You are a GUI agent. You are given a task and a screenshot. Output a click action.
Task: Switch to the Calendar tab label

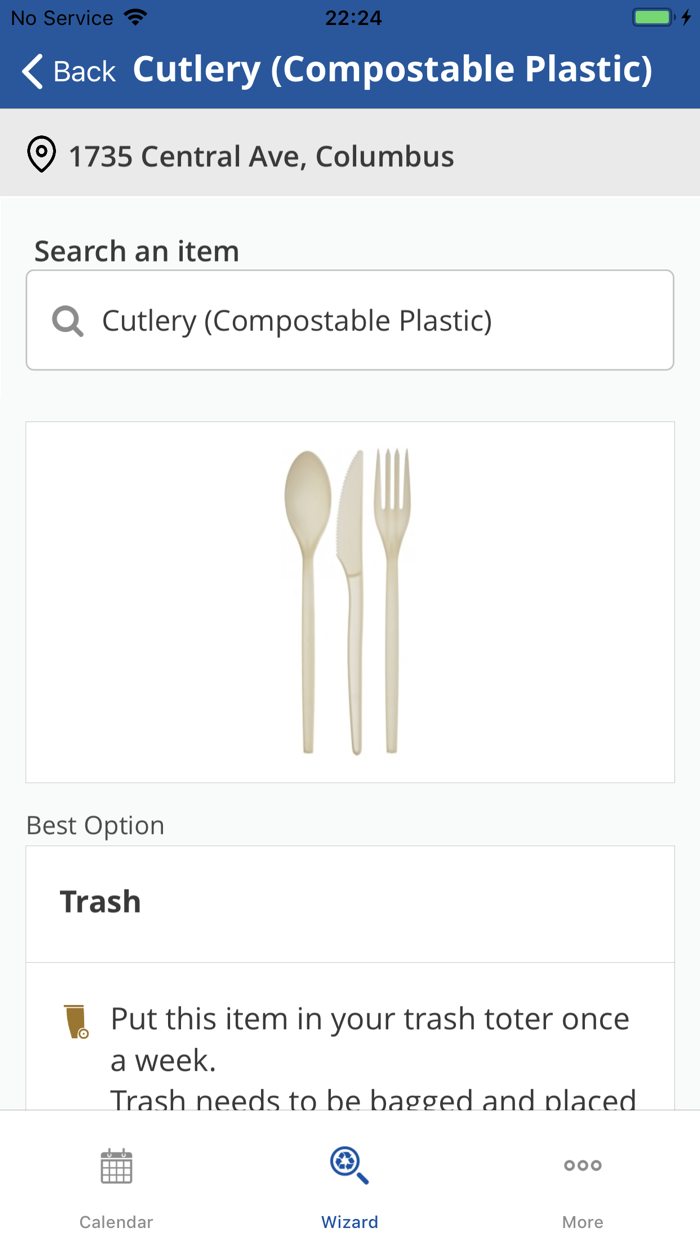point(116,1222)
